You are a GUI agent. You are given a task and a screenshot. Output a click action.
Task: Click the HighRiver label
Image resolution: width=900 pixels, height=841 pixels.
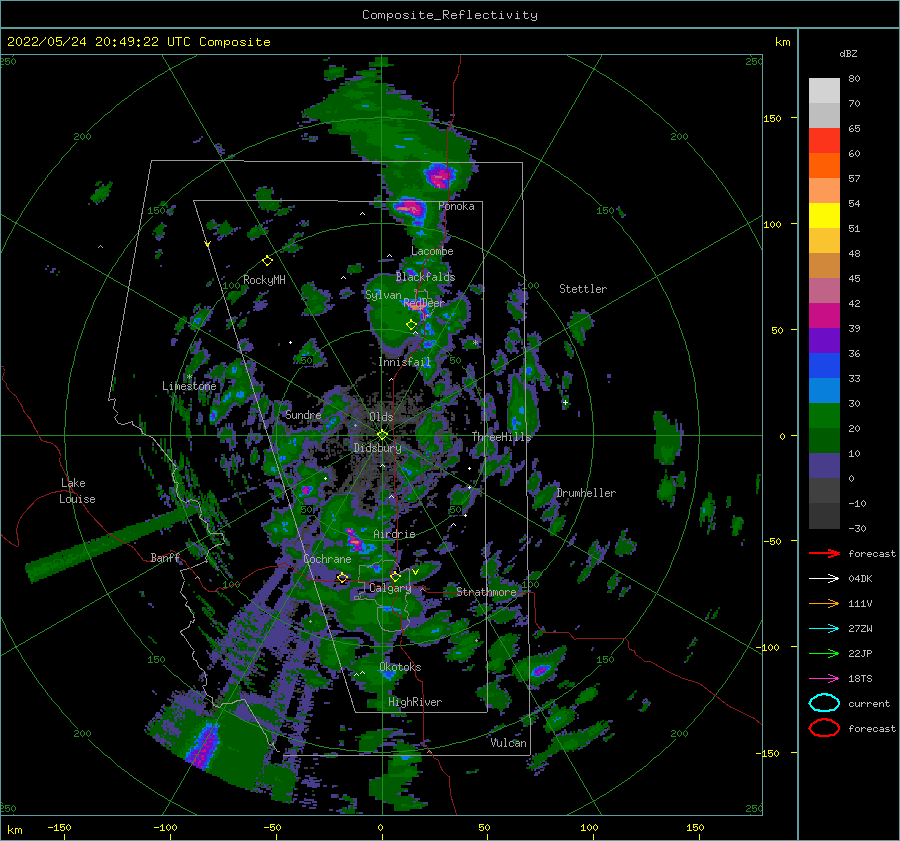415,702
